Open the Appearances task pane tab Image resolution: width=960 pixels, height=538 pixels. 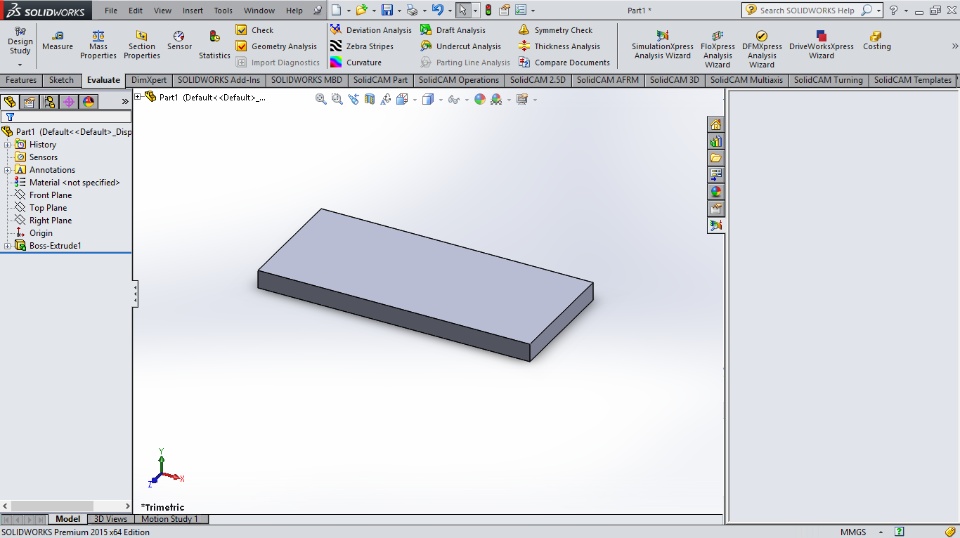[716, 192]
